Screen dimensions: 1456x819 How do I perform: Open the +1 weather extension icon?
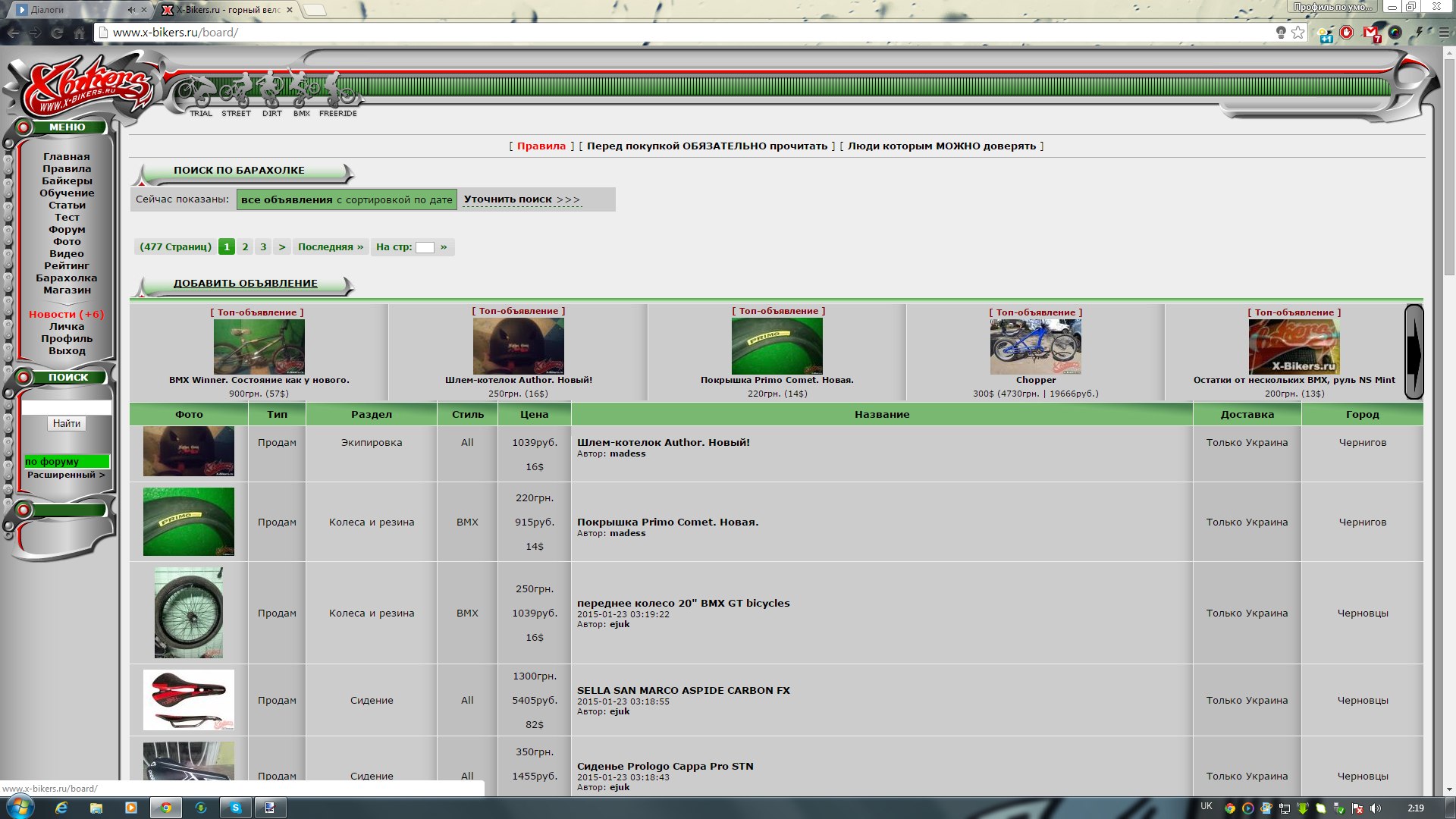(x=1326, y=33)
